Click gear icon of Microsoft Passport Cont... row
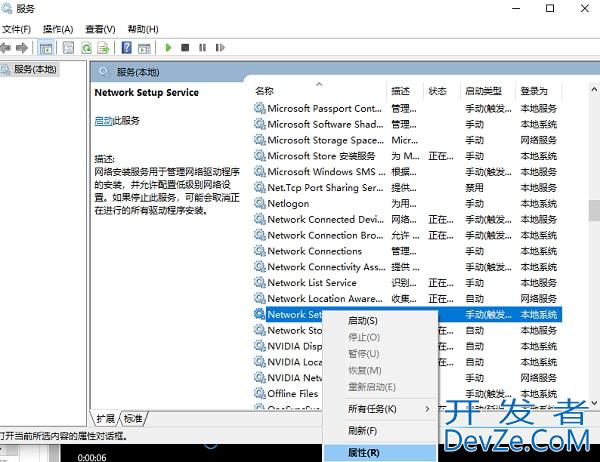This screenshot has width=600, height=462. 260,108
